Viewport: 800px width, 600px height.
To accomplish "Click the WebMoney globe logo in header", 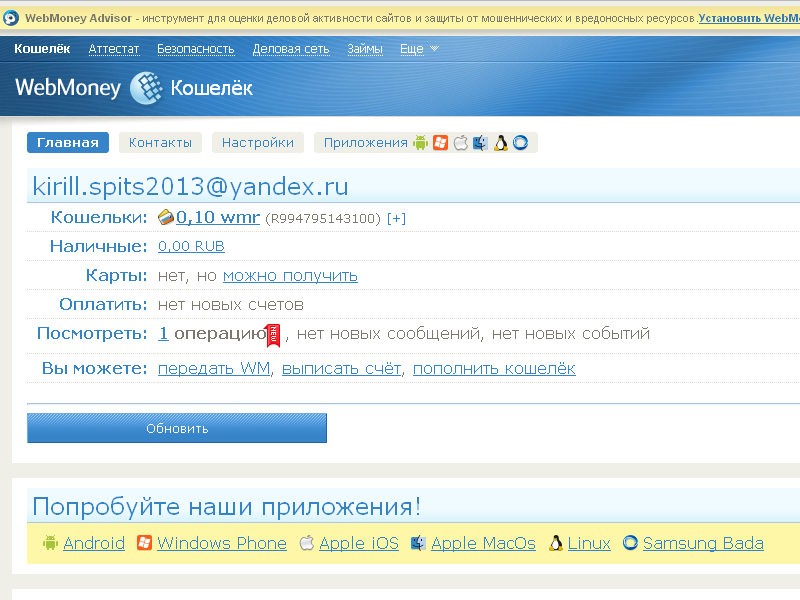I will click(x=146, y=88).
